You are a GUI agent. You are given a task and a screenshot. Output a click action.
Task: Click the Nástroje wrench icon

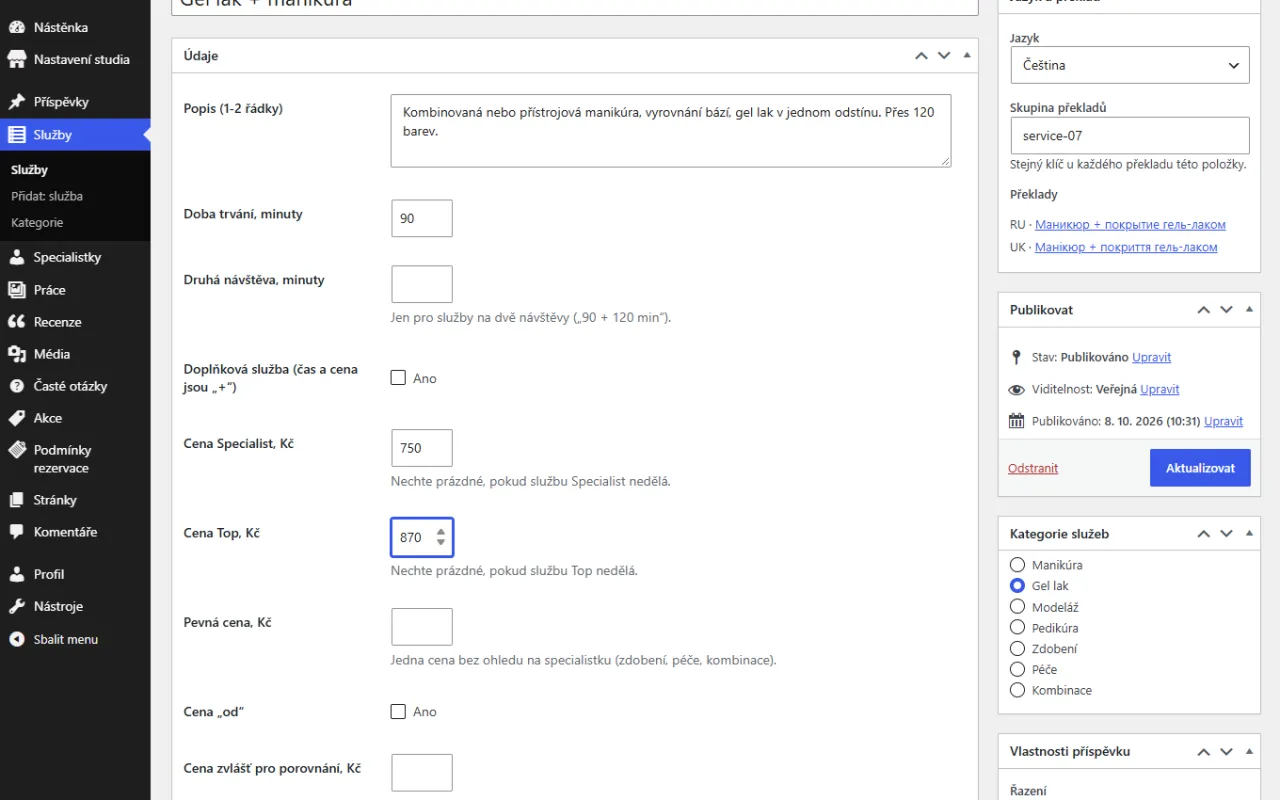16,606
